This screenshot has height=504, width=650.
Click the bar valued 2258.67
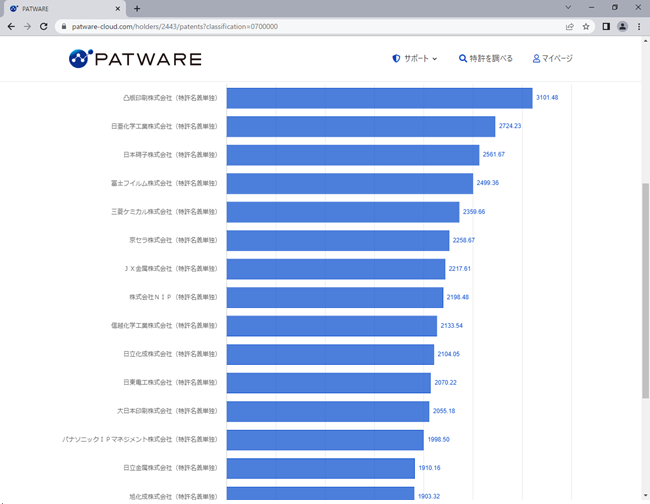pos(338,240)
